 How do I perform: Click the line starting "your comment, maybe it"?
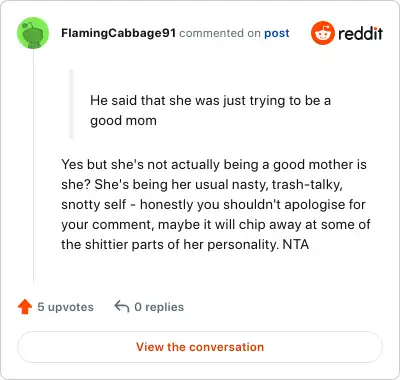pos(216,224)
